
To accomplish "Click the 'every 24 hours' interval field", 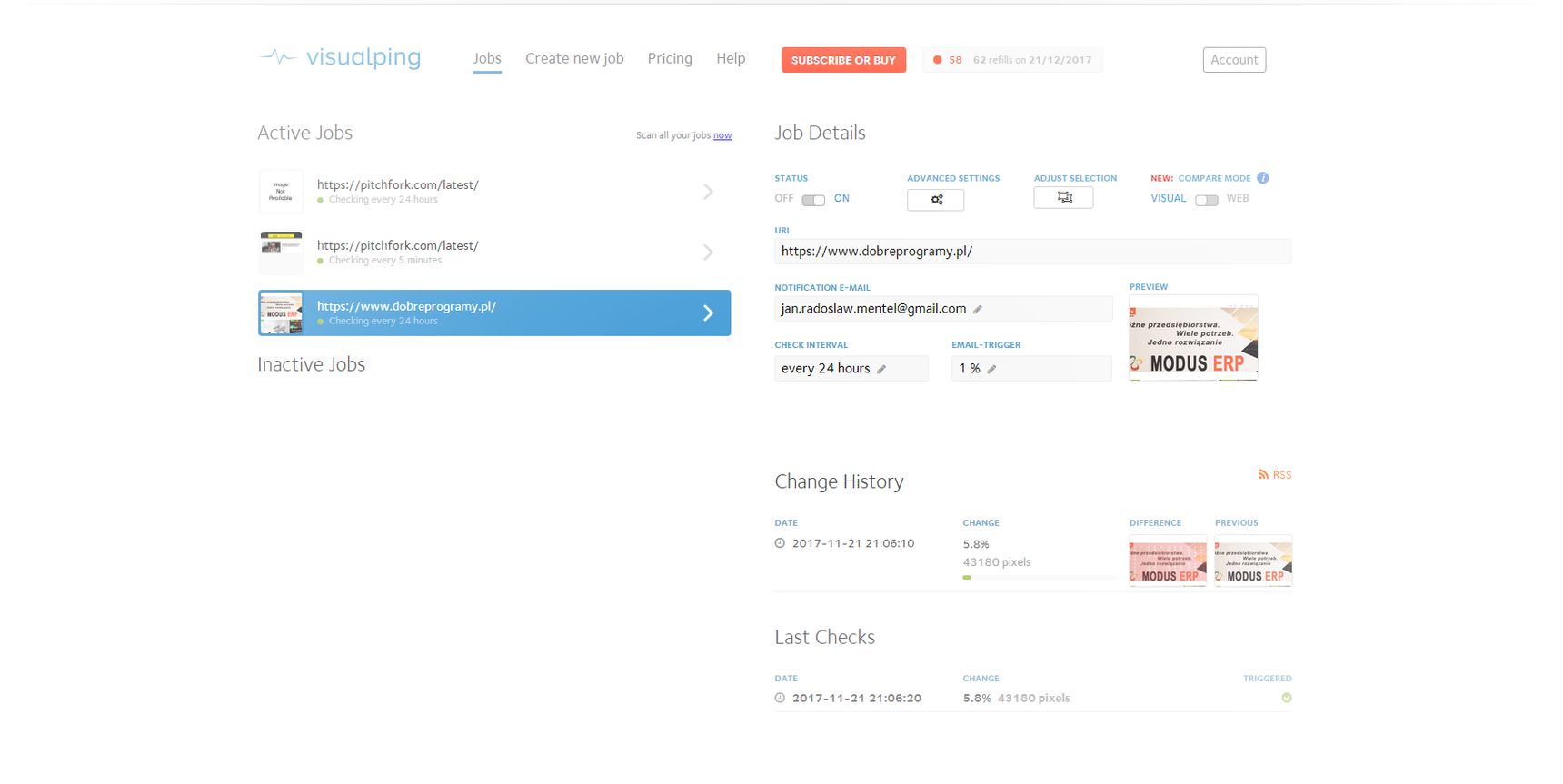I will click(851, 368).
